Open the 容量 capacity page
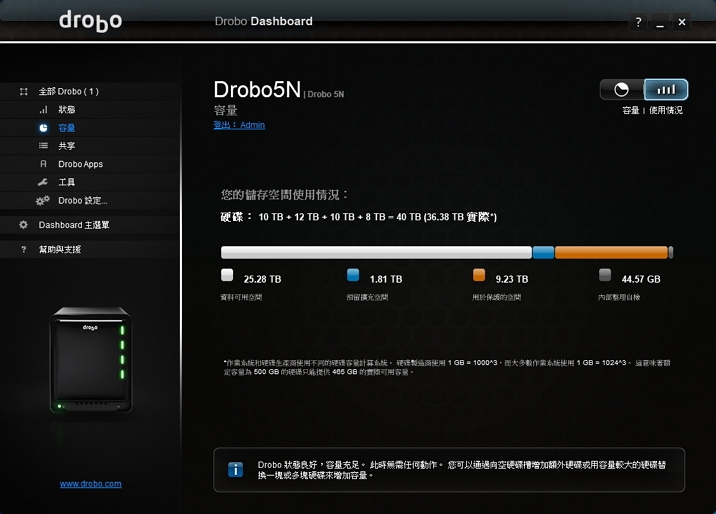Image resolution: width=716 pixels, height=514 pixels. click(x=67, y=128)
